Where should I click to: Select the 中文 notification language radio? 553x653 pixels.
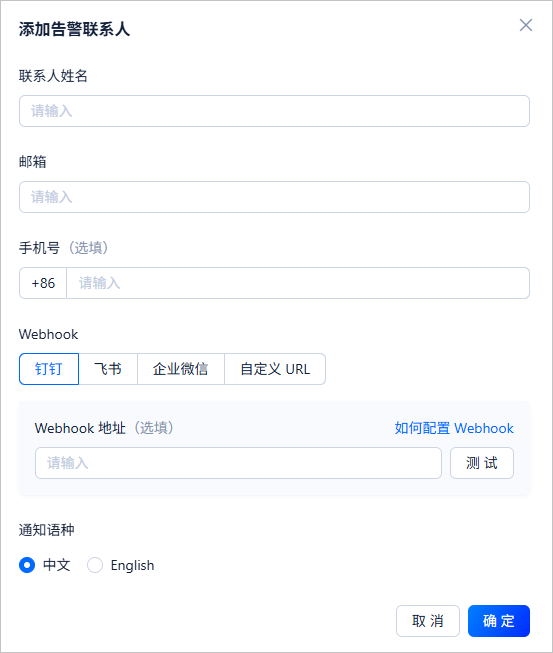27,565
